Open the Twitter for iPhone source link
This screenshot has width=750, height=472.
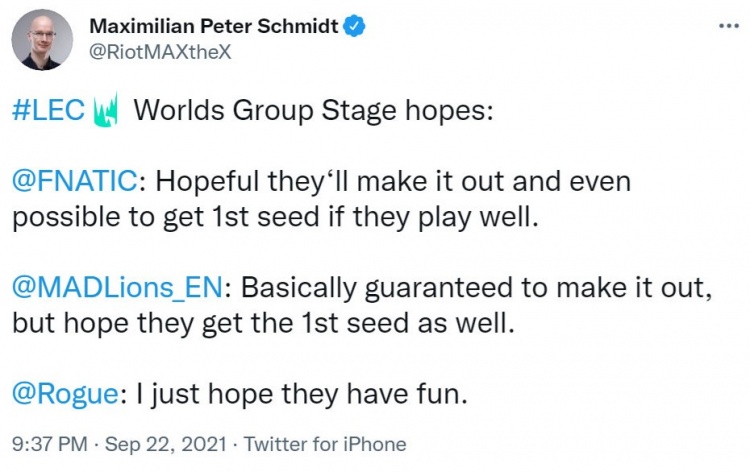pyautogui.click(x=326, y=444)
